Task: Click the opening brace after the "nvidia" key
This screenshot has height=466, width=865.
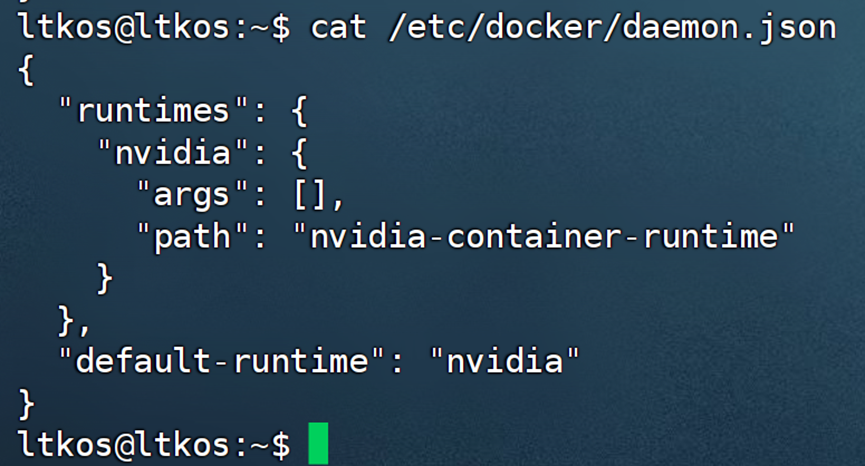Action: pos(298,151)
